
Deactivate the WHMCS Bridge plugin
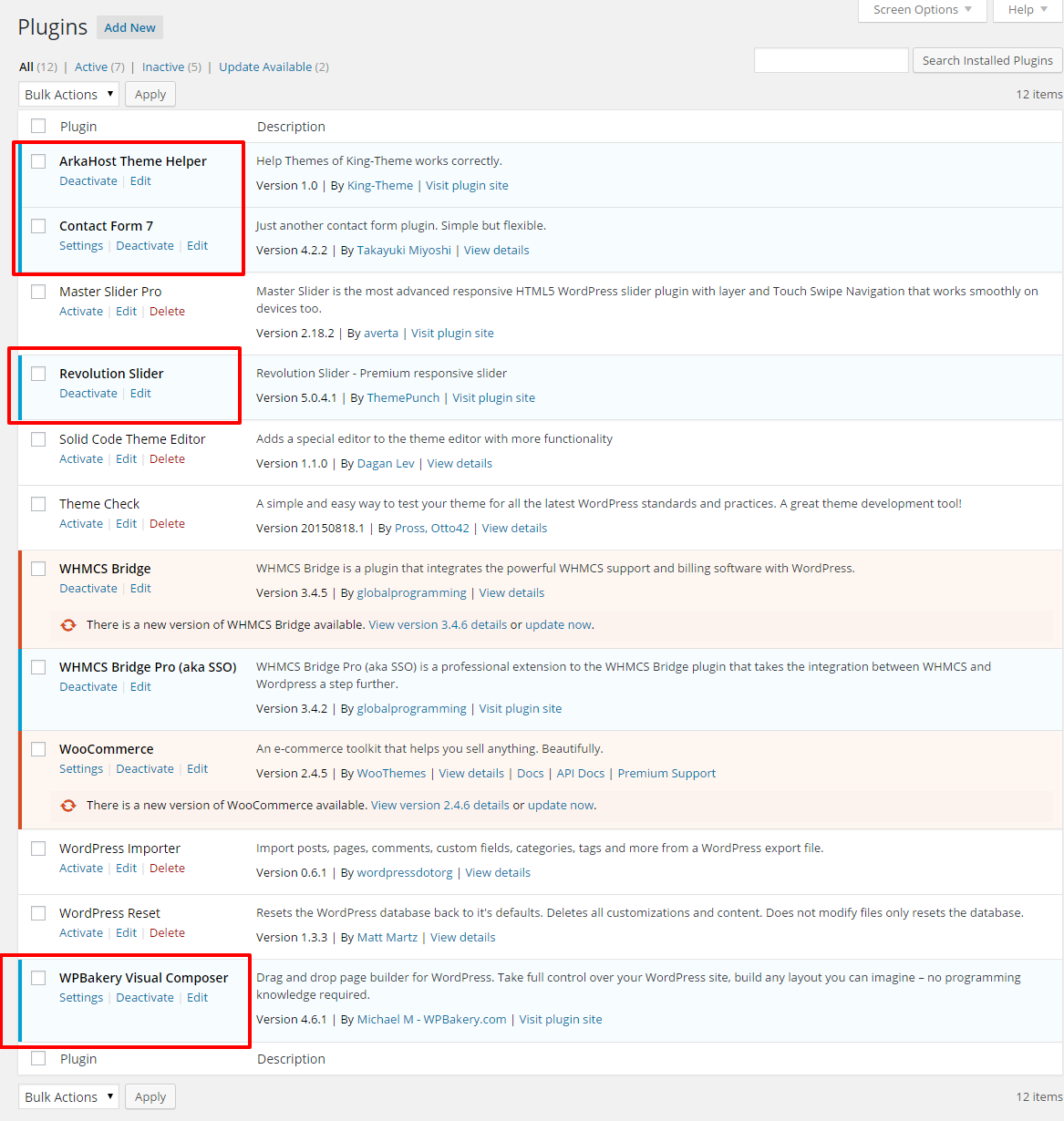pyautogui.click(x=88, y=589)
